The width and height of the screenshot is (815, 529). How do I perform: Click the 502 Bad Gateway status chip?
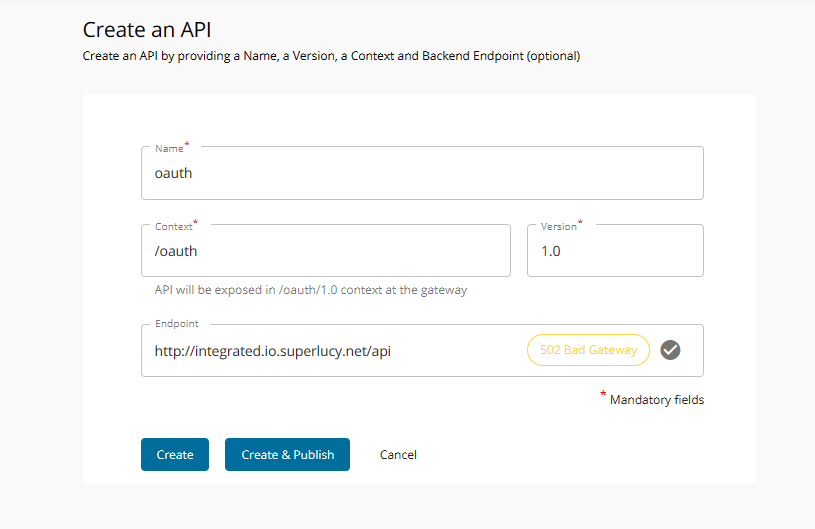tap(588, 350)
